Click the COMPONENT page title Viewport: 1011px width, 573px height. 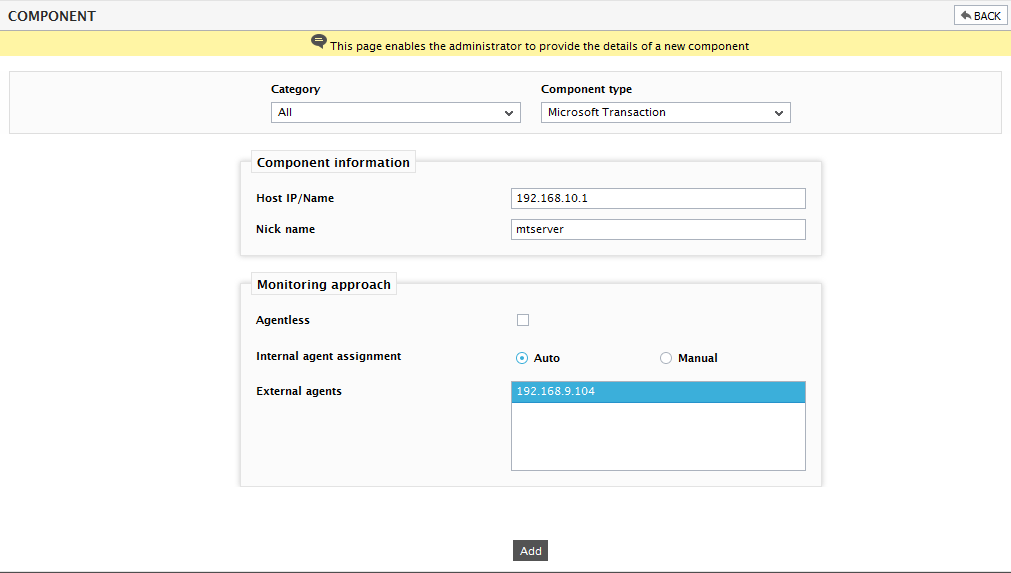coord(52,16)
